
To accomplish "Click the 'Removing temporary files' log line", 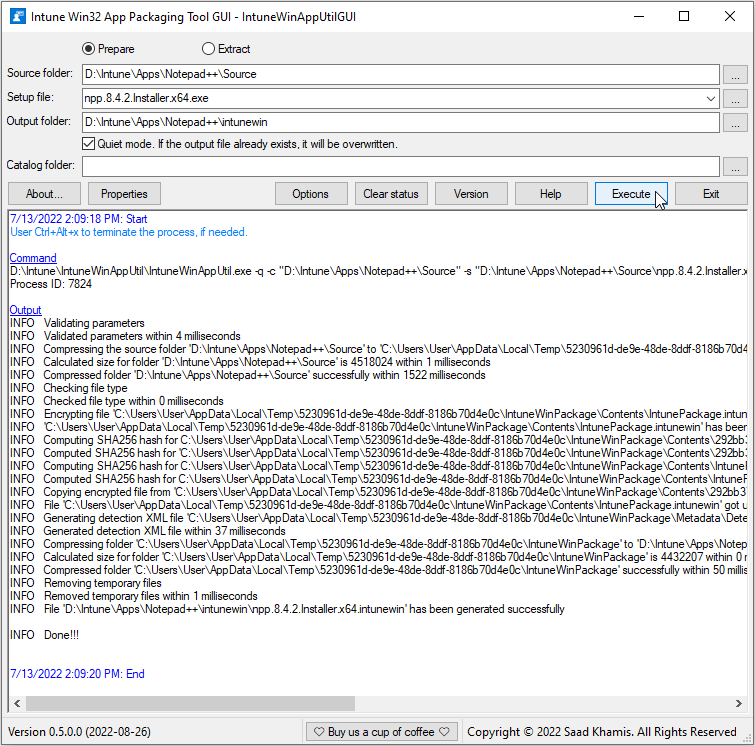I will tap(86, 583).
